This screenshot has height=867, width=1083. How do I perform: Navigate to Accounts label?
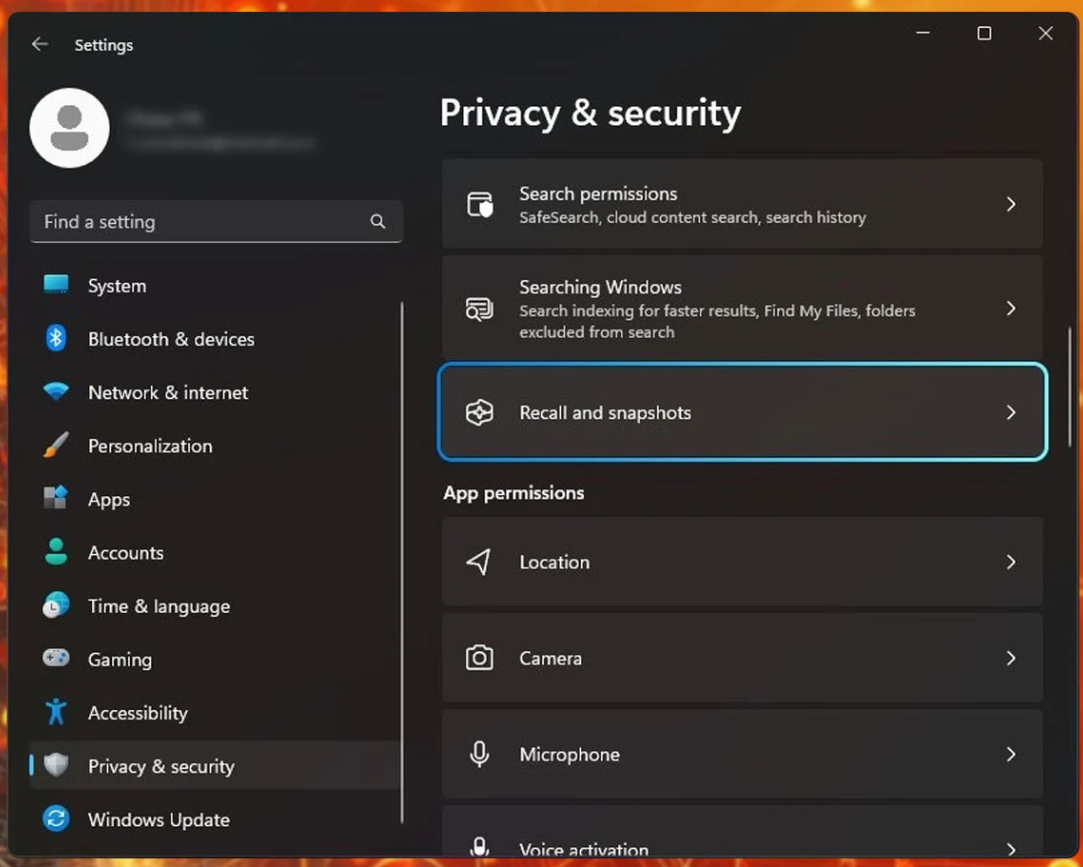126,553
